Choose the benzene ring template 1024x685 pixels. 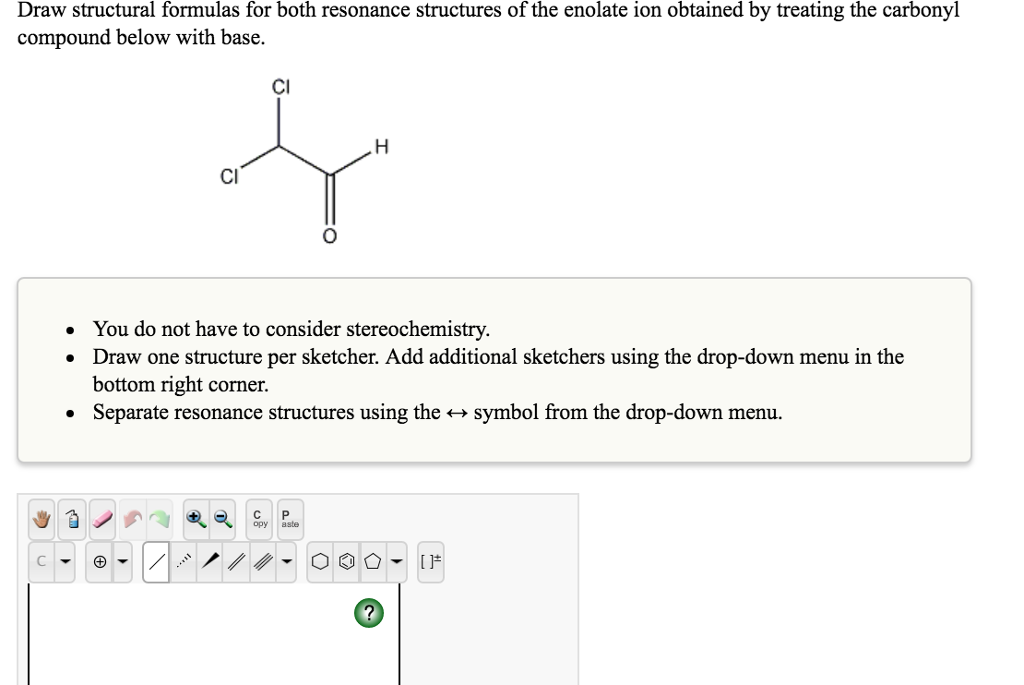pyautogui.click(x=347, y=560)
